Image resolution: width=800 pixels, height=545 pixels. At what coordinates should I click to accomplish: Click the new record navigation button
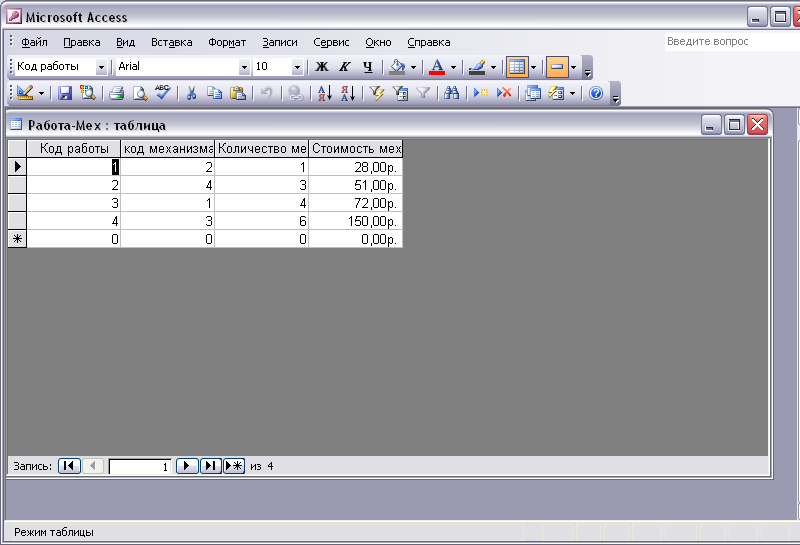pos(234,466)
